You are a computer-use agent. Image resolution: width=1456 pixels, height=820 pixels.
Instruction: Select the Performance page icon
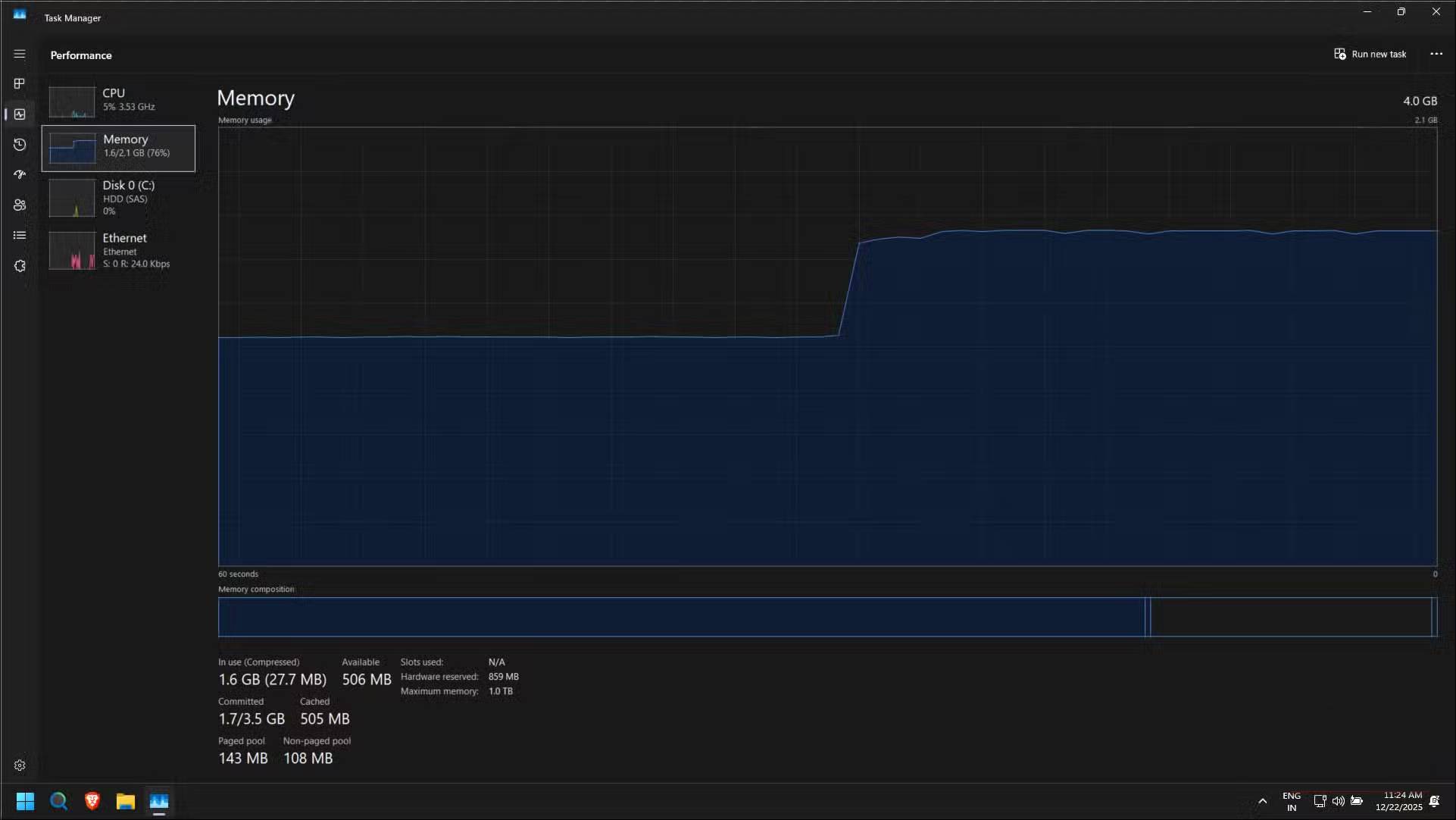tap(20, 114)
